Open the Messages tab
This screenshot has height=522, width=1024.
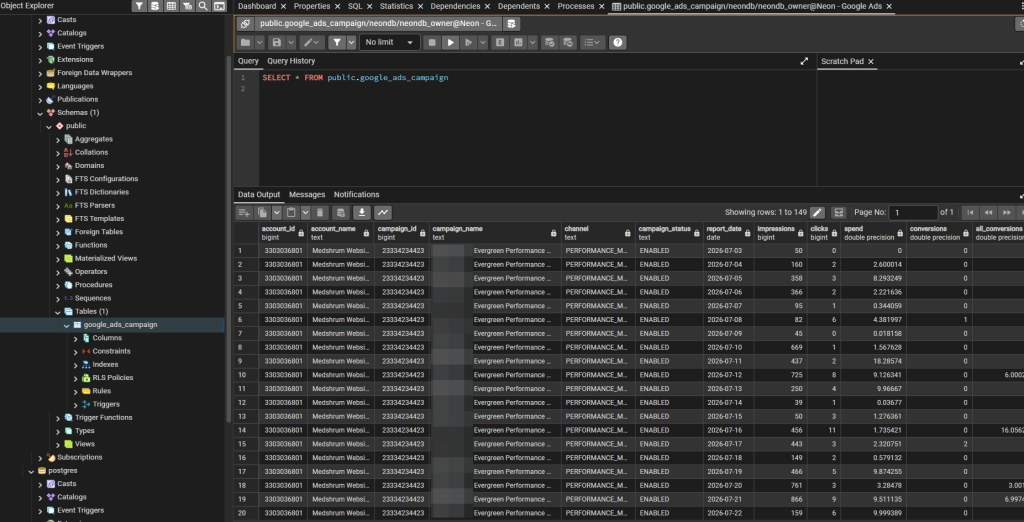[307, 195]
